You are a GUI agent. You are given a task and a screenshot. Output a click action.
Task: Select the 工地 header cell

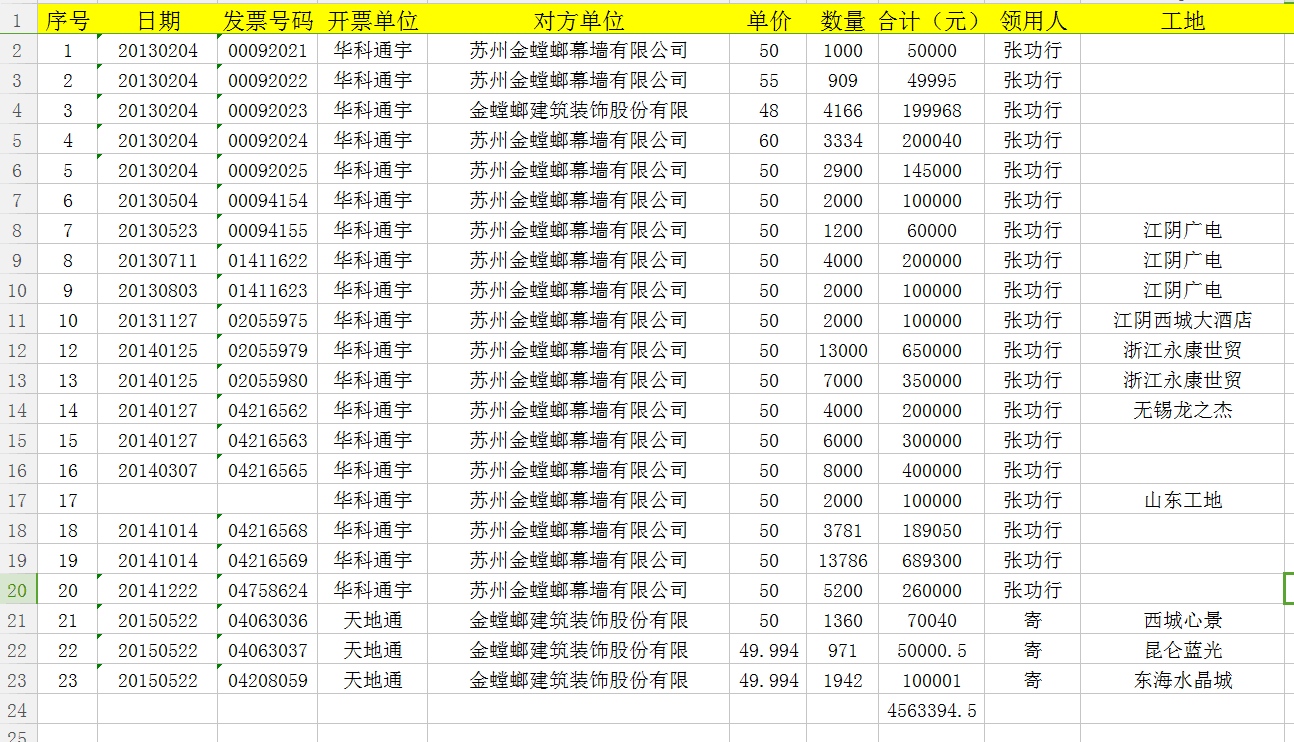[x=1183, y=20]
